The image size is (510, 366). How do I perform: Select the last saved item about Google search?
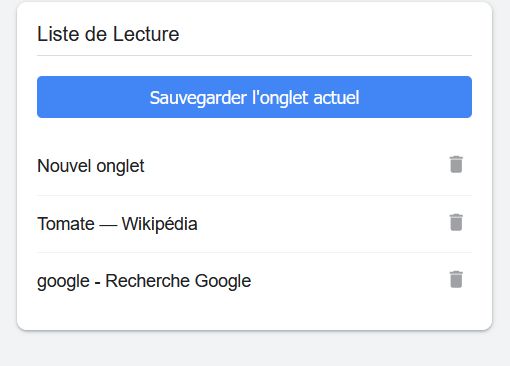[x=144, y=281]
